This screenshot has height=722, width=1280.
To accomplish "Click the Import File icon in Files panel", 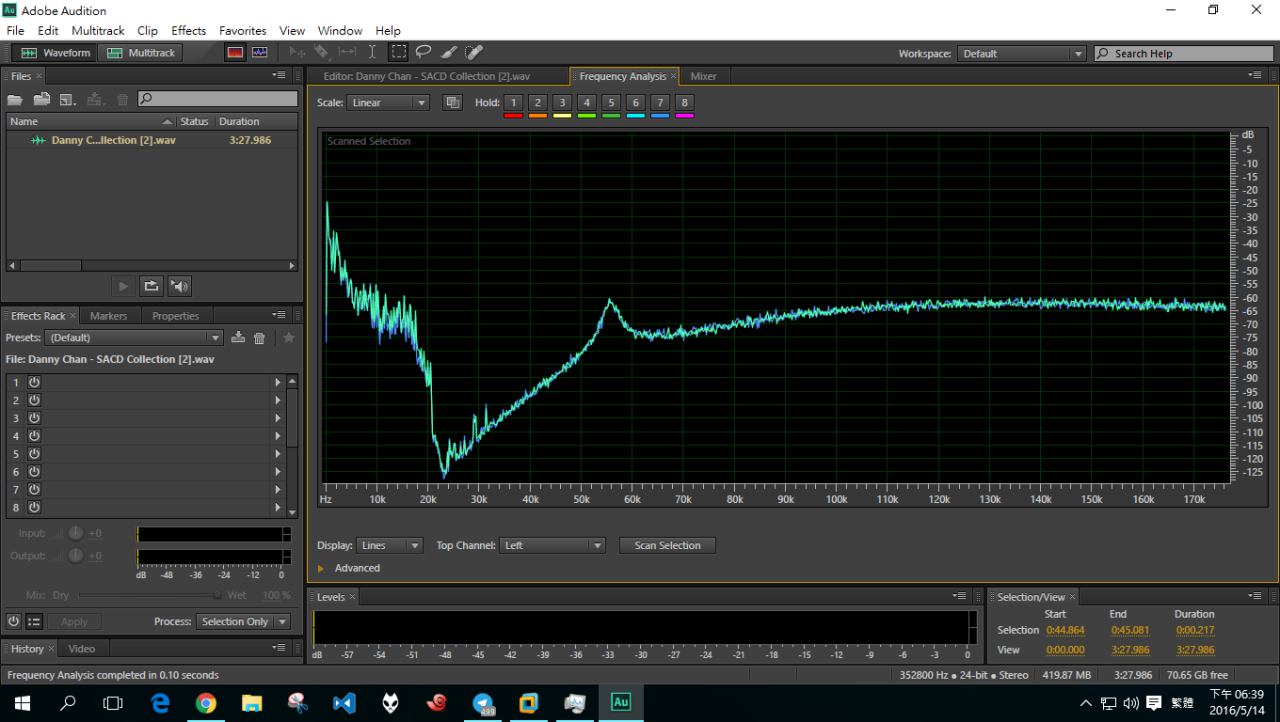I will click(x=42, y=99).
